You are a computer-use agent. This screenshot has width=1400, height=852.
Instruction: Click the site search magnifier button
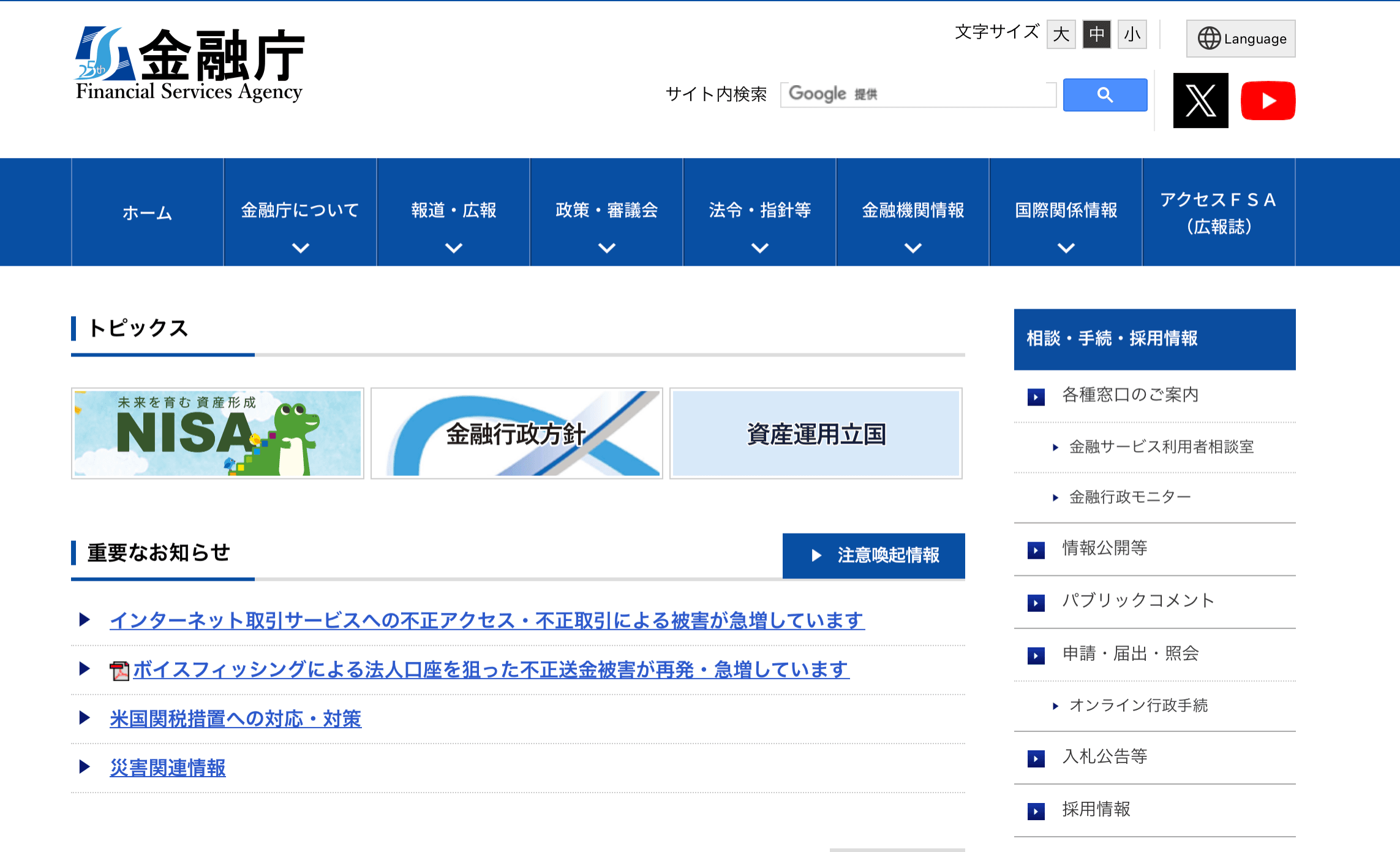click(x=1105, y=95)
